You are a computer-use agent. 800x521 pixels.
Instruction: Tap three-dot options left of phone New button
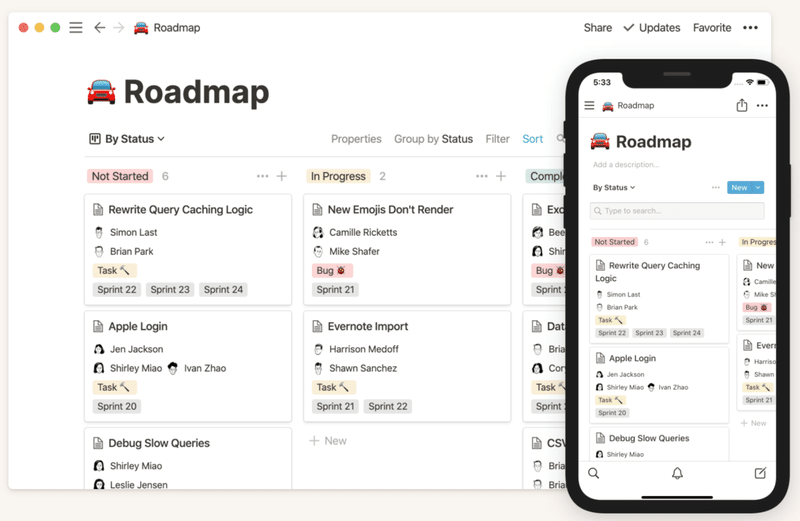716,188
